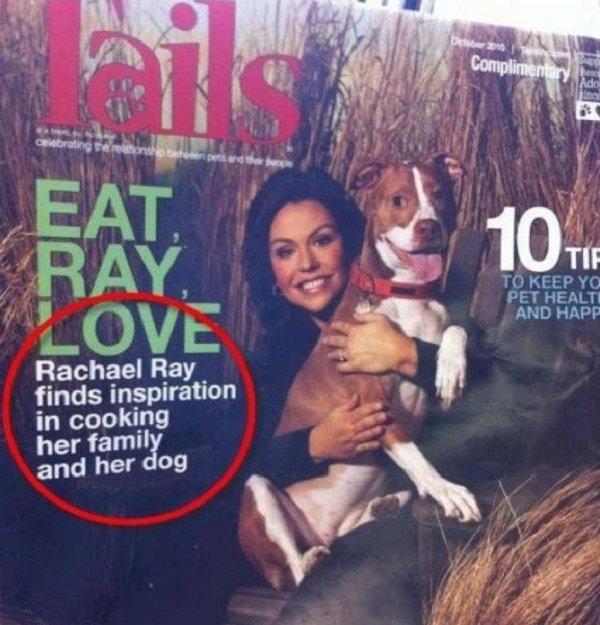The height and width of the screenshot is (625, 600).
Task: Click the red Tails magazine logo
Action: coord(172,70)
